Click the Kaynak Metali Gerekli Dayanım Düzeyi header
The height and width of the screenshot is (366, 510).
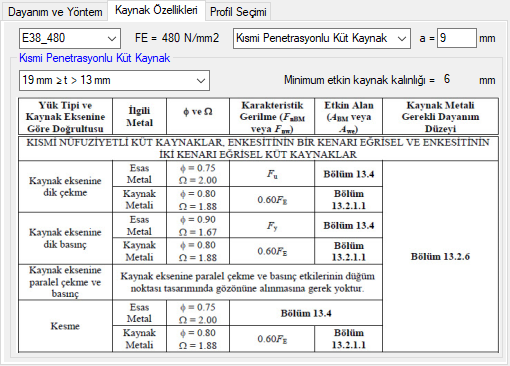coord(440,117)
